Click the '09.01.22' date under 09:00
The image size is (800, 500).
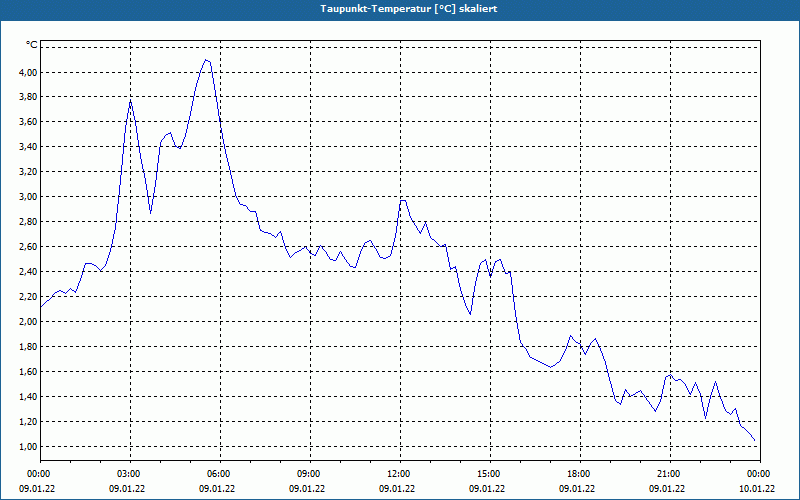[x=307, y=488]
